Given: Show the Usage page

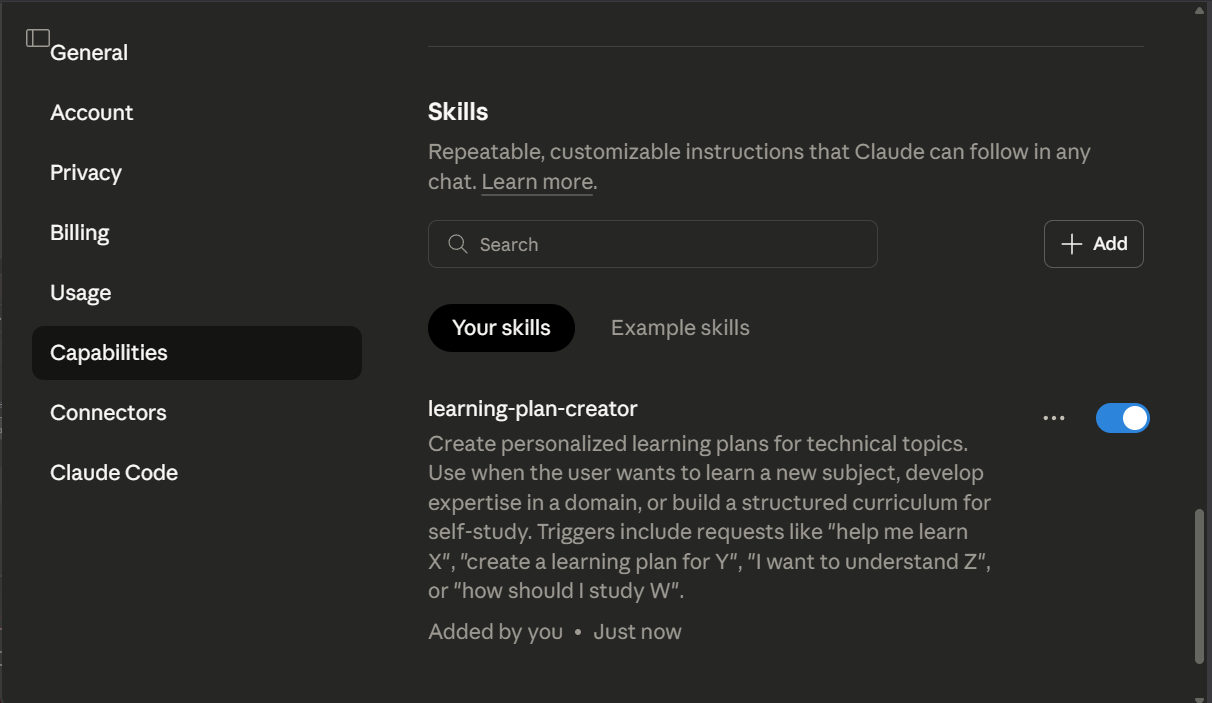Looking at the screenshot, I should click(x=81, y=293).
